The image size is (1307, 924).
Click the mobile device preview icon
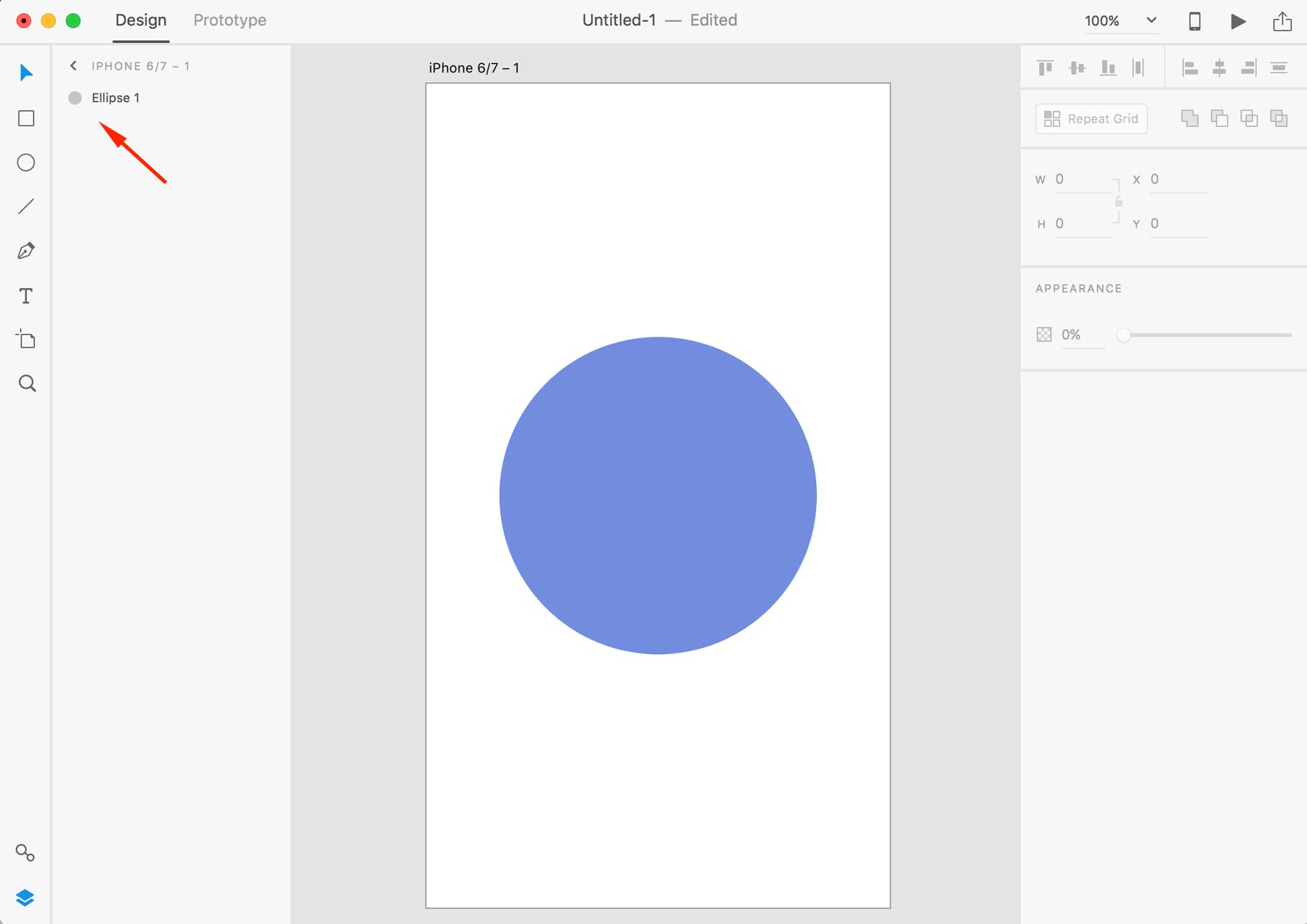pyautogui.click(x=1193, y=21)
